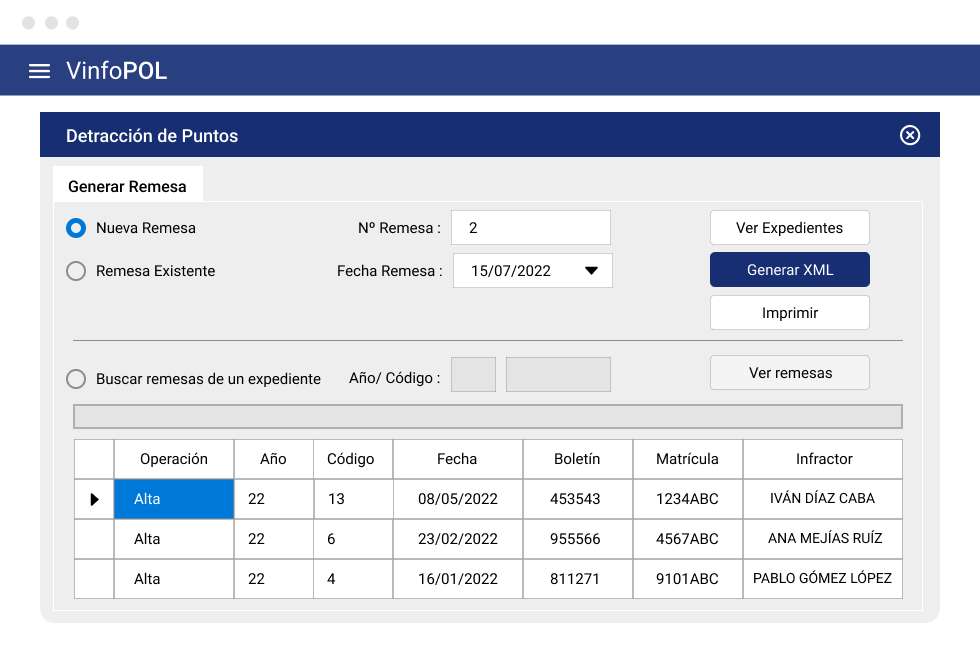Click Boletín number 453543

(x=578, y=499)
